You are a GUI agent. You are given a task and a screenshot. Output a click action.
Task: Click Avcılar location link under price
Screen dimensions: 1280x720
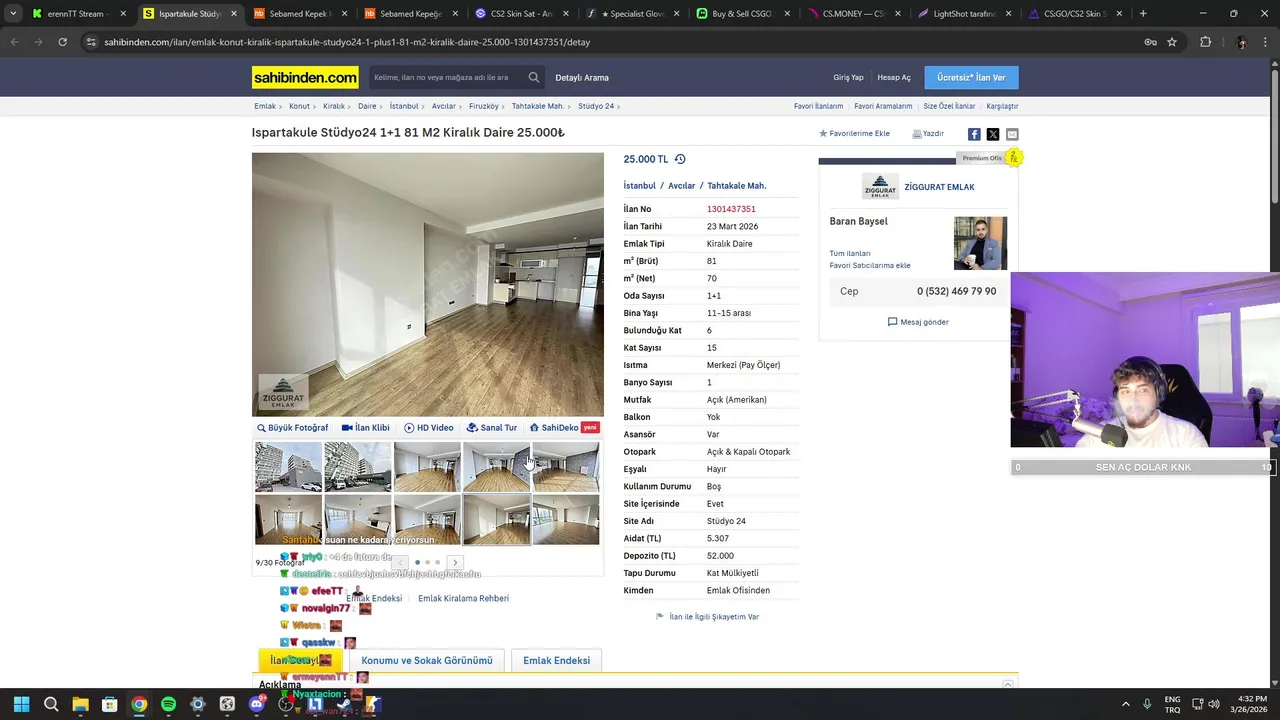681,186
